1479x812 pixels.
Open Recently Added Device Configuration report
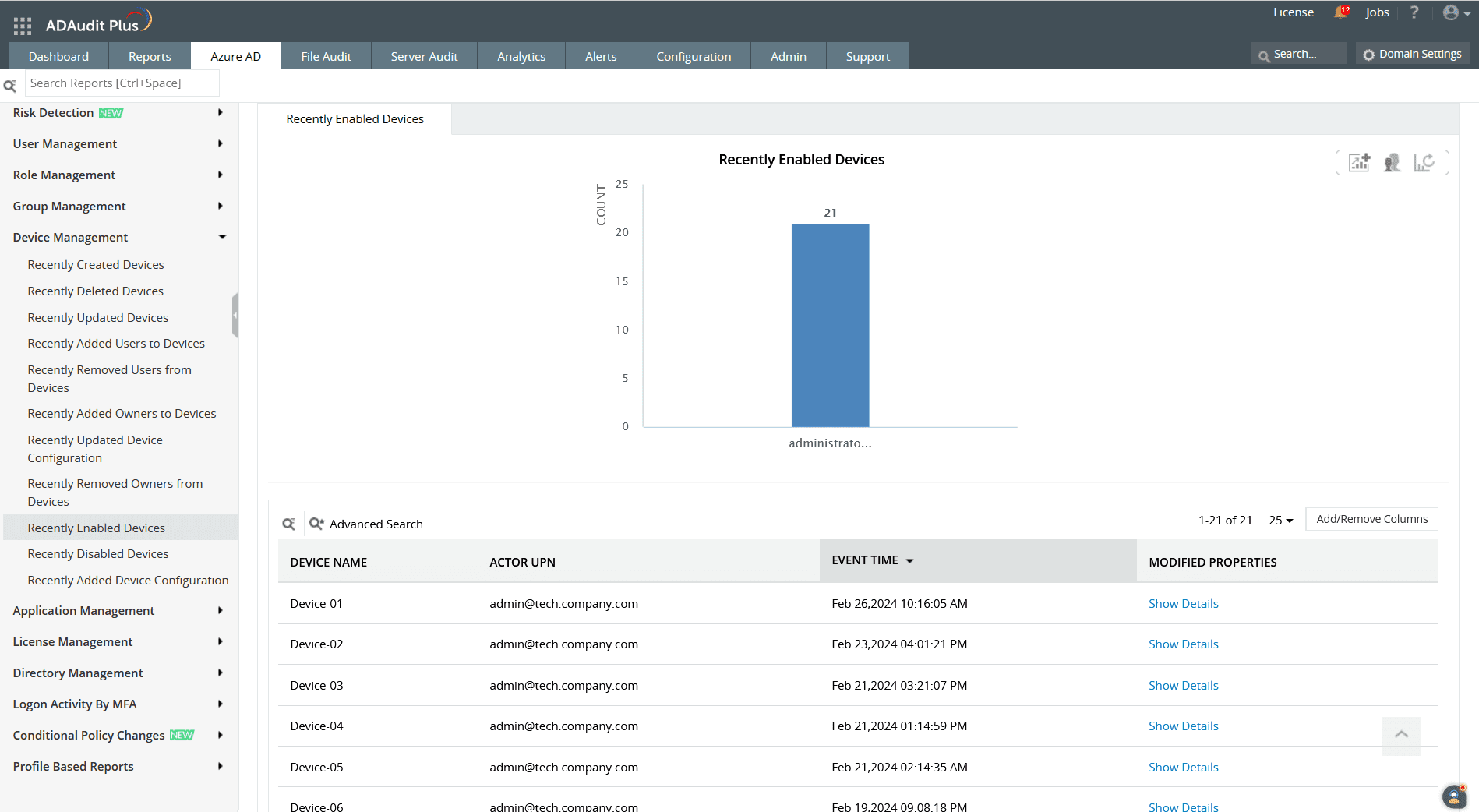tap(128, 581)
